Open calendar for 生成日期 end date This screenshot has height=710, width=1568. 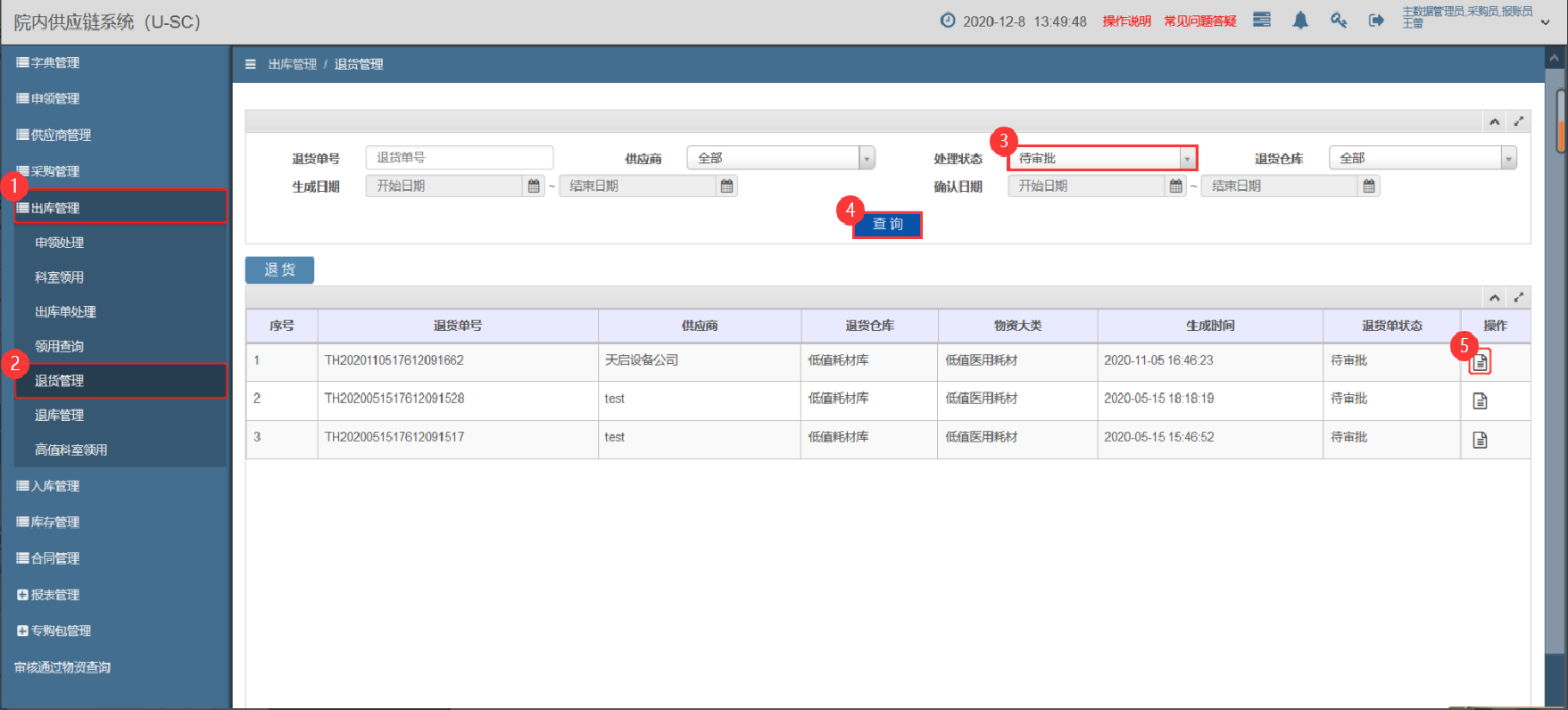726,186
